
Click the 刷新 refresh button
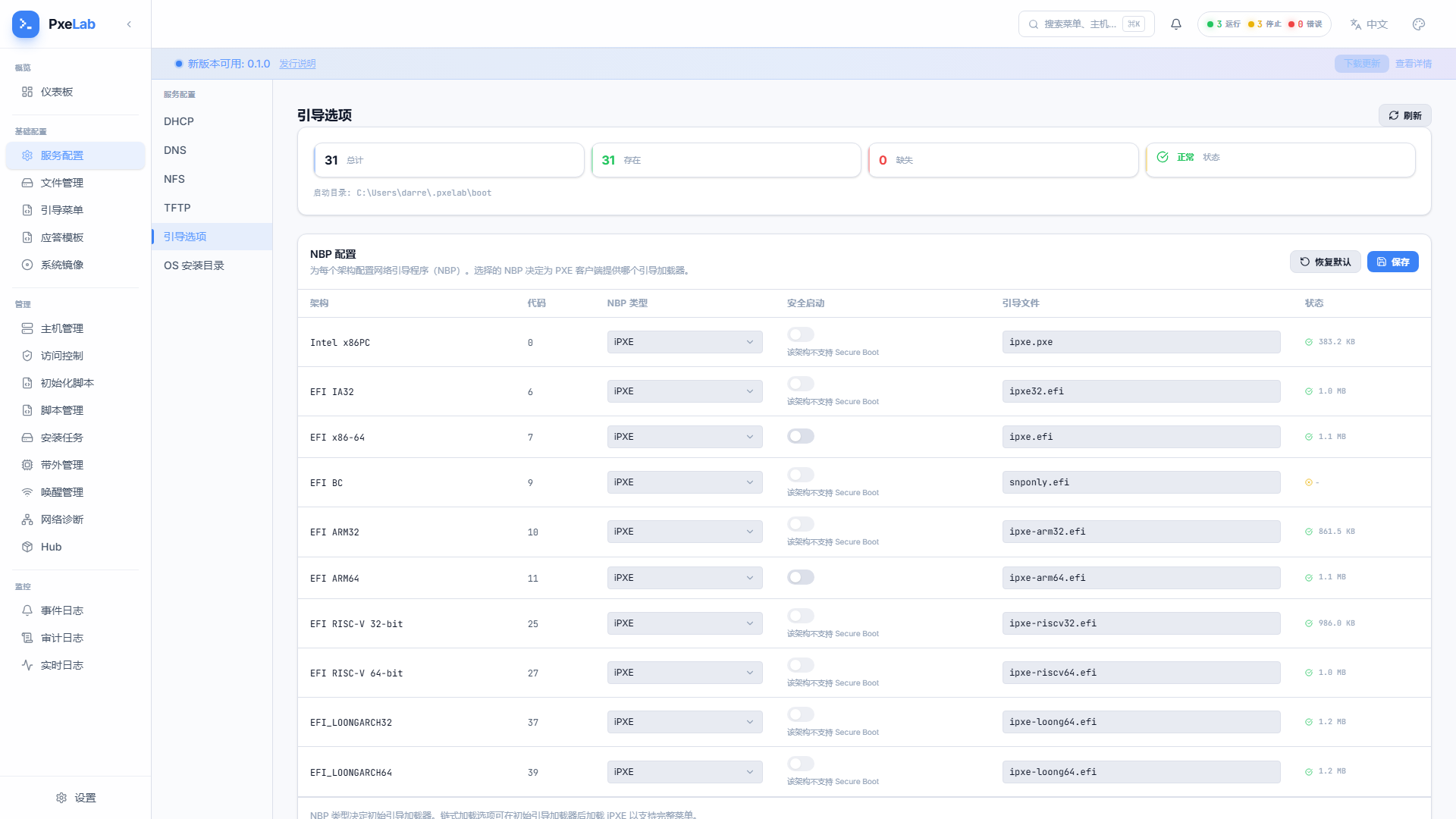(1404, 115)
